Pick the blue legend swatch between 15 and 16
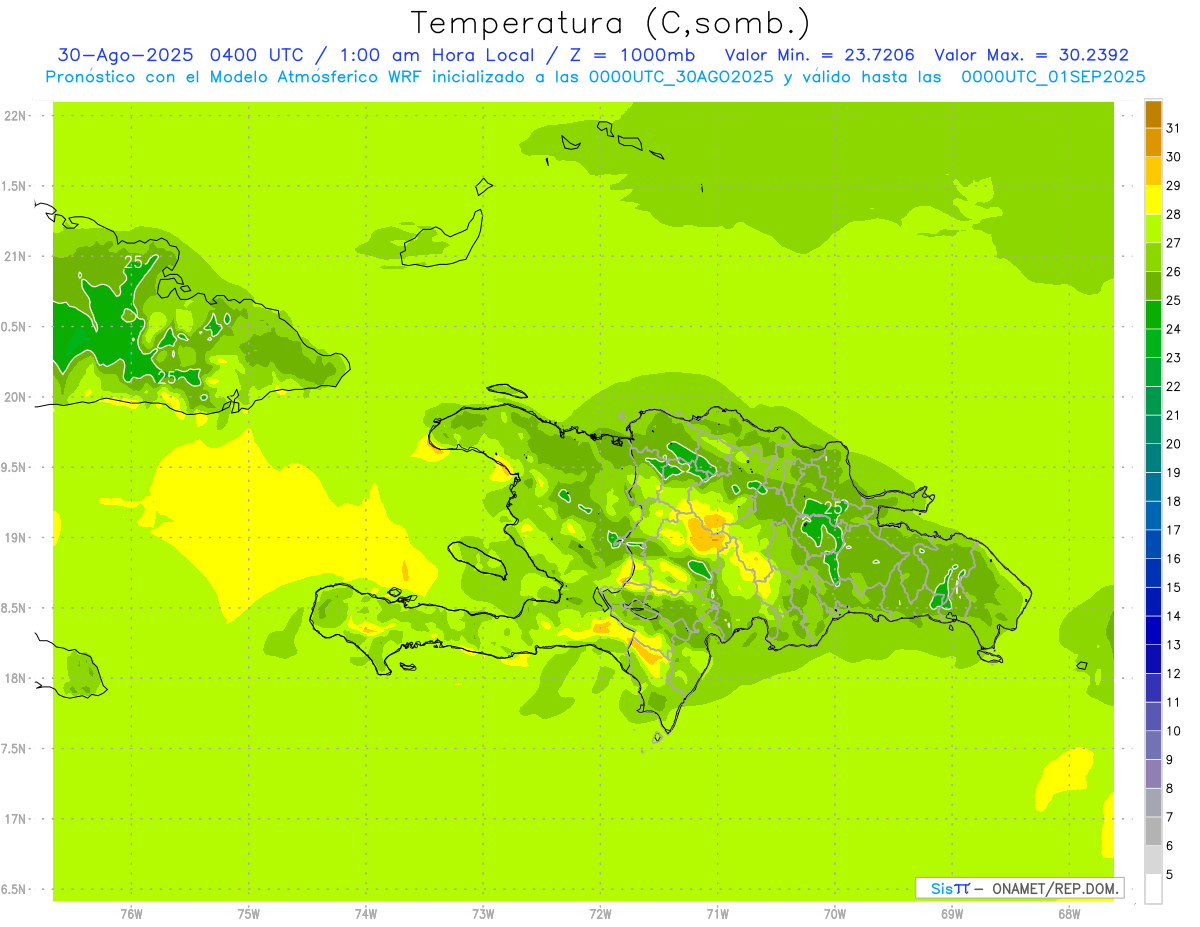The width and height of the screenshot is (1200, 927). pyautogui.click(x=1153, y=574)
